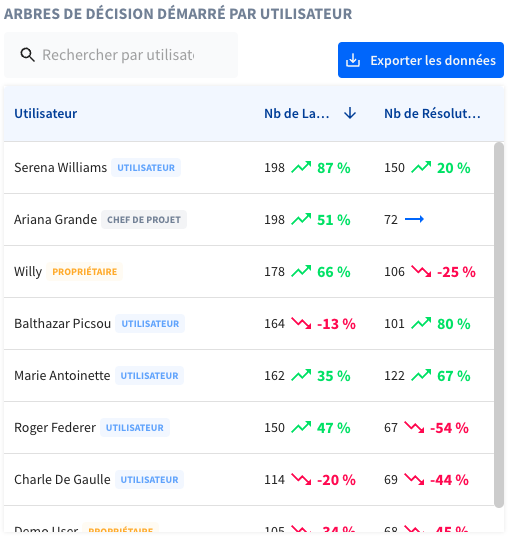Focus the Rechercher par utilisateur search field
Image resolution: width=521 pixels, height=545 pixels.
pos(121,55)
